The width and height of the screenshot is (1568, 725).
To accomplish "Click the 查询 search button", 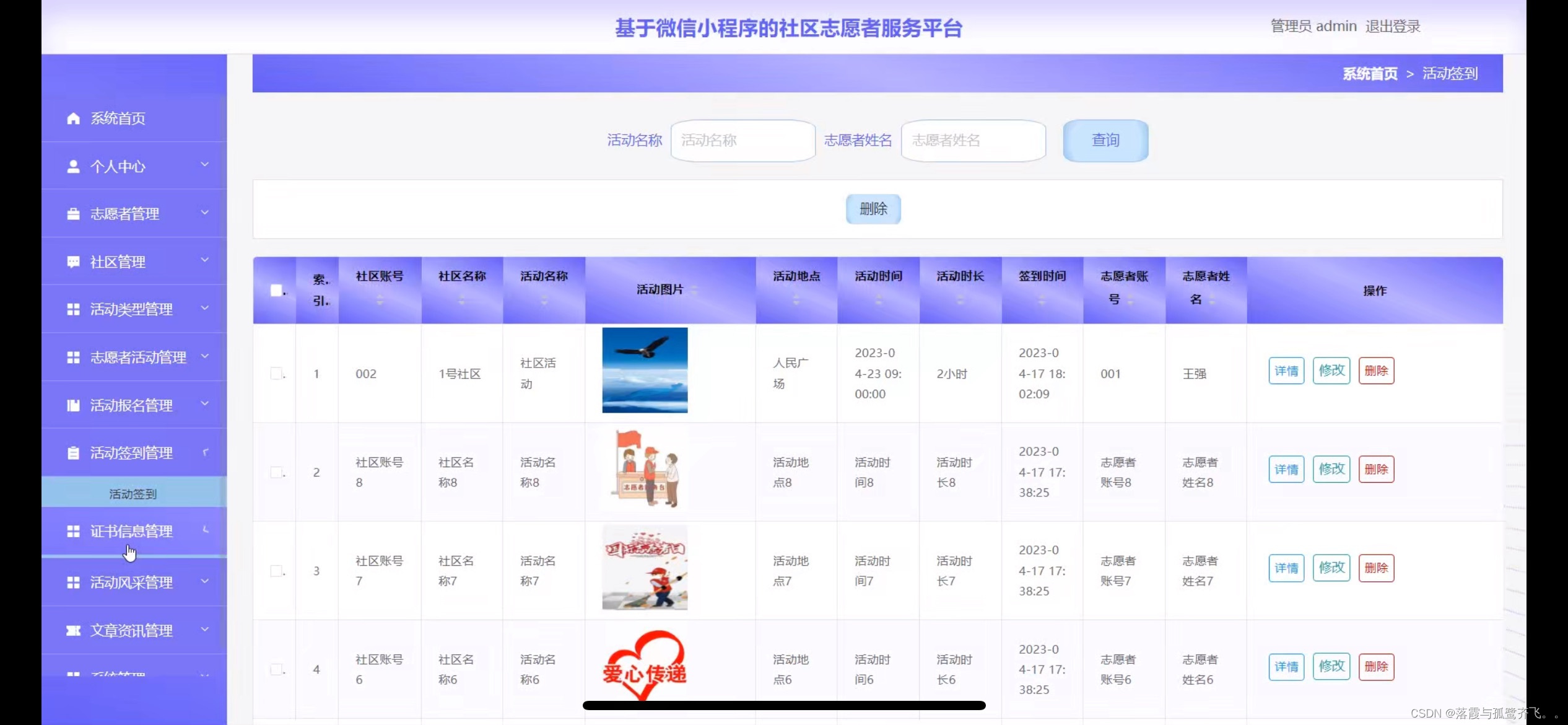I will point(1105,141).
